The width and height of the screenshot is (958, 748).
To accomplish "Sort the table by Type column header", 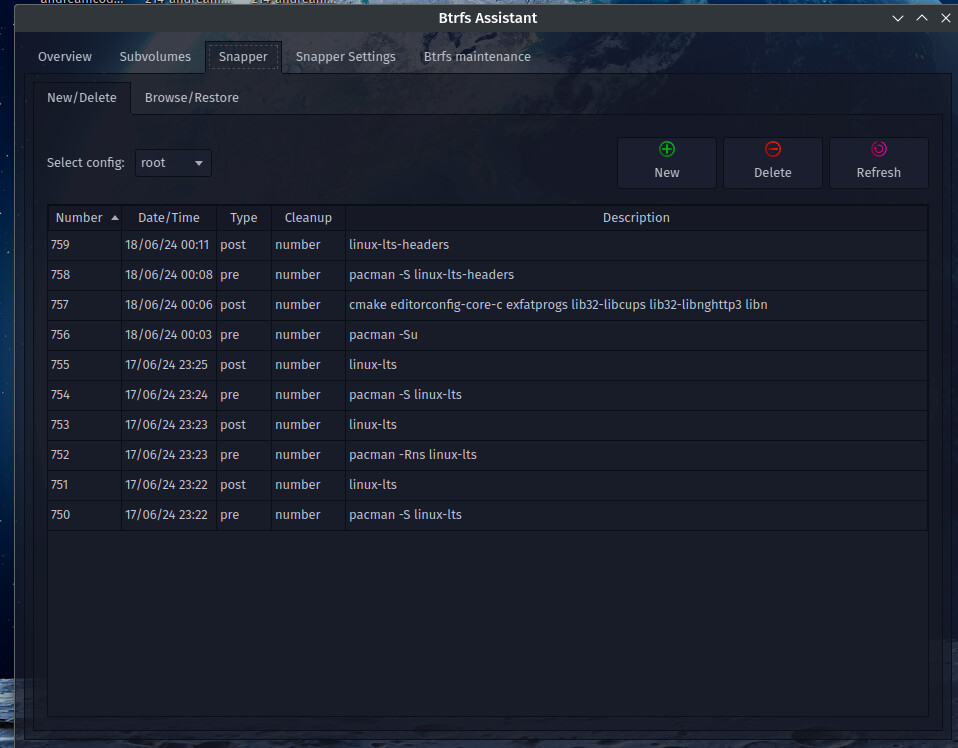I will coord(244,218).
